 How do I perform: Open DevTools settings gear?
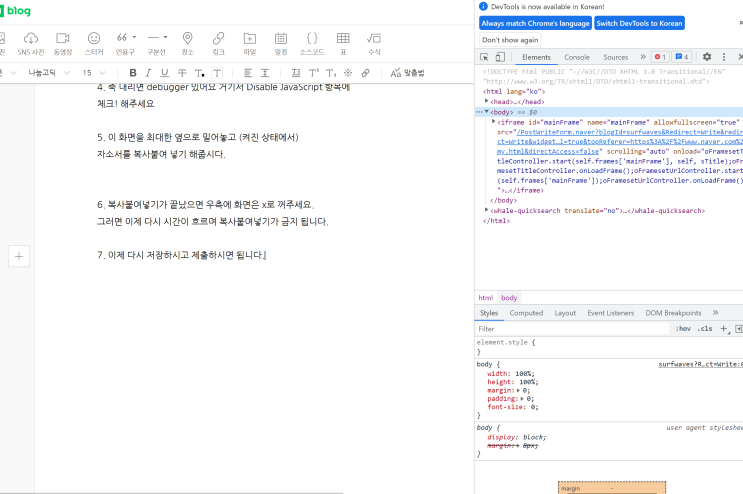(707, 57)
